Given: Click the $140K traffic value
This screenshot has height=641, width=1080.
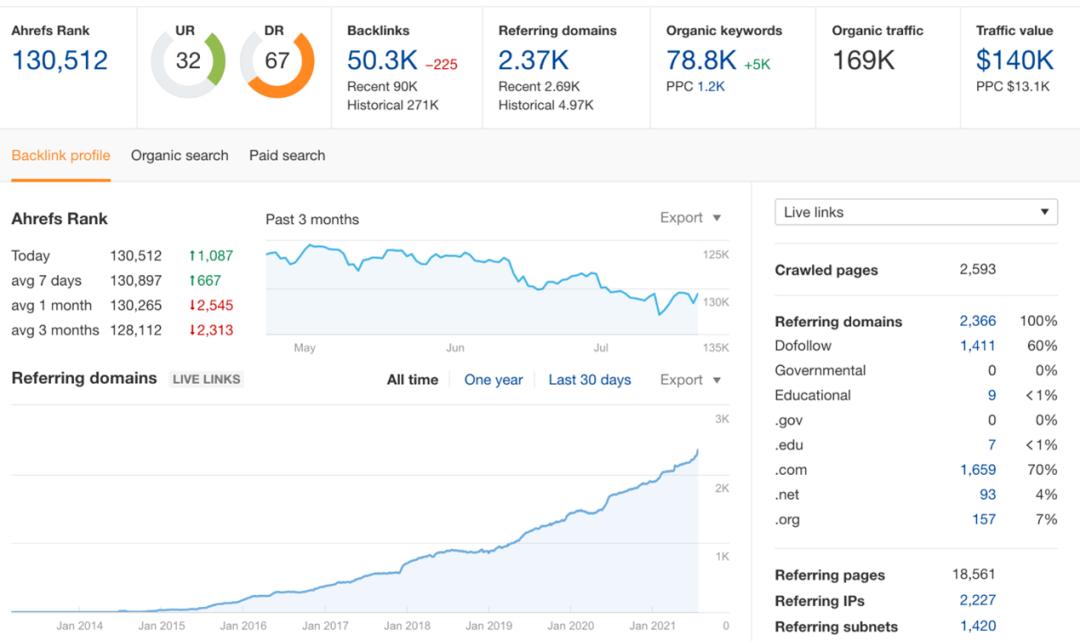Looking at the screenshot, I should pos(1014,61).
